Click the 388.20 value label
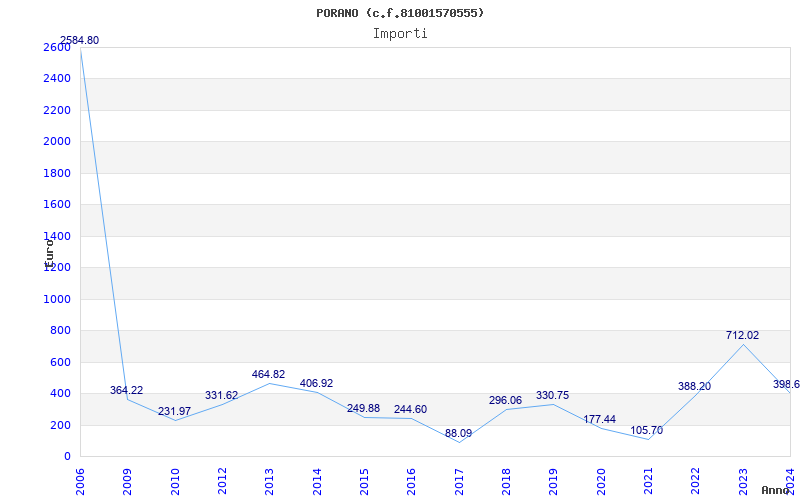This screenshot has width=800, height=500. (694, 387)
